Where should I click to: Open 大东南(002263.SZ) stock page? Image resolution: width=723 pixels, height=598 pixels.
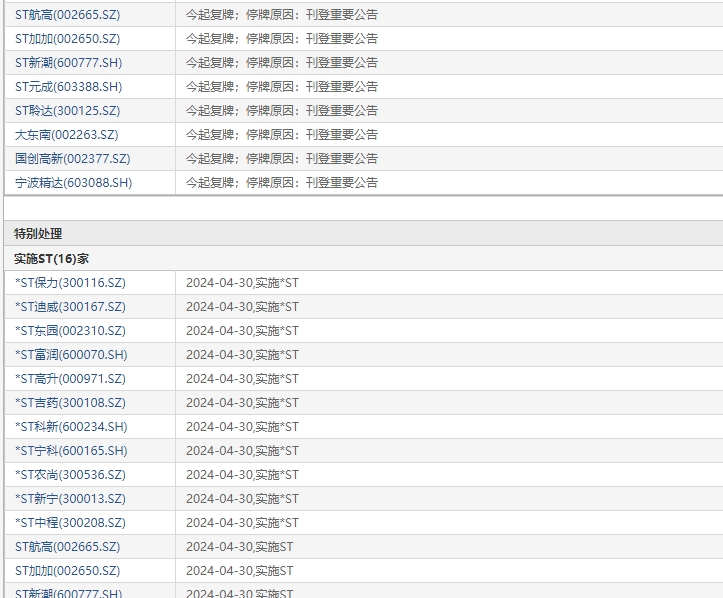[x=66, y=135]
